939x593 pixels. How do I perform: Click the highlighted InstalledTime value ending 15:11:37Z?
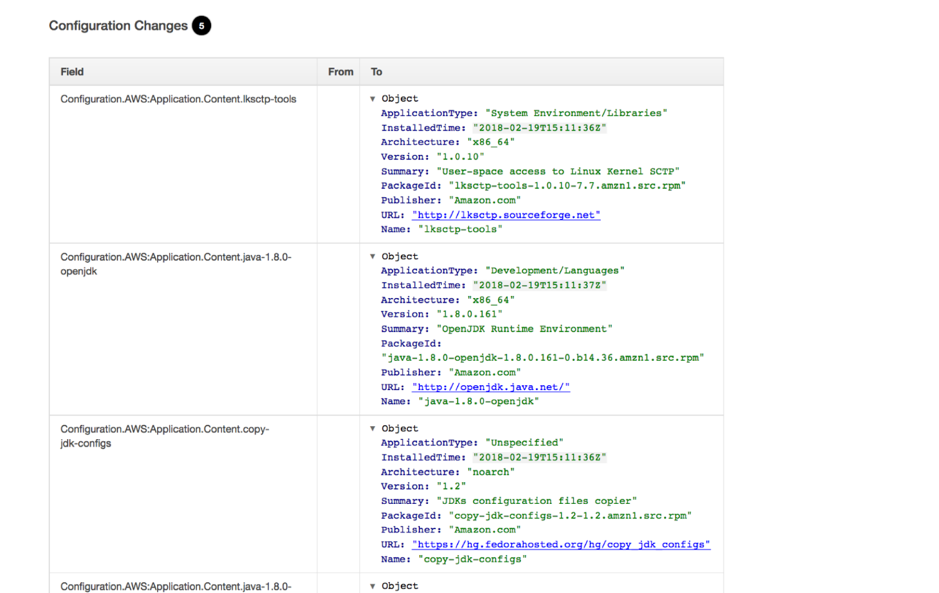(x=539, y=285)
